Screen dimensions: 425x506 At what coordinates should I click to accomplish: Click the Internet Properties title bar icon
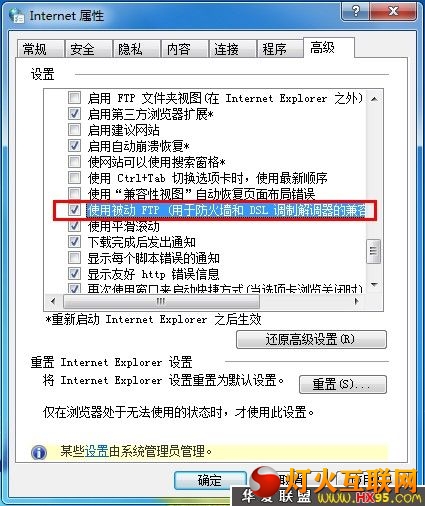[x=17, y=16]
